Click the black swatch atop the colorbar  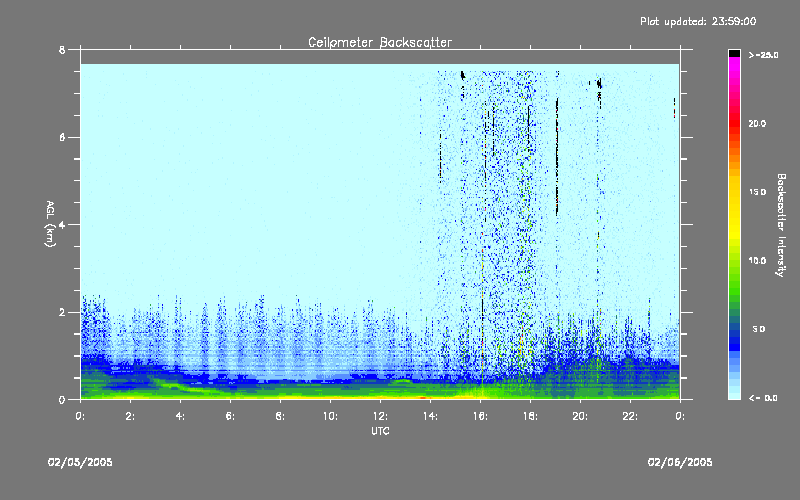click(734, 54)
